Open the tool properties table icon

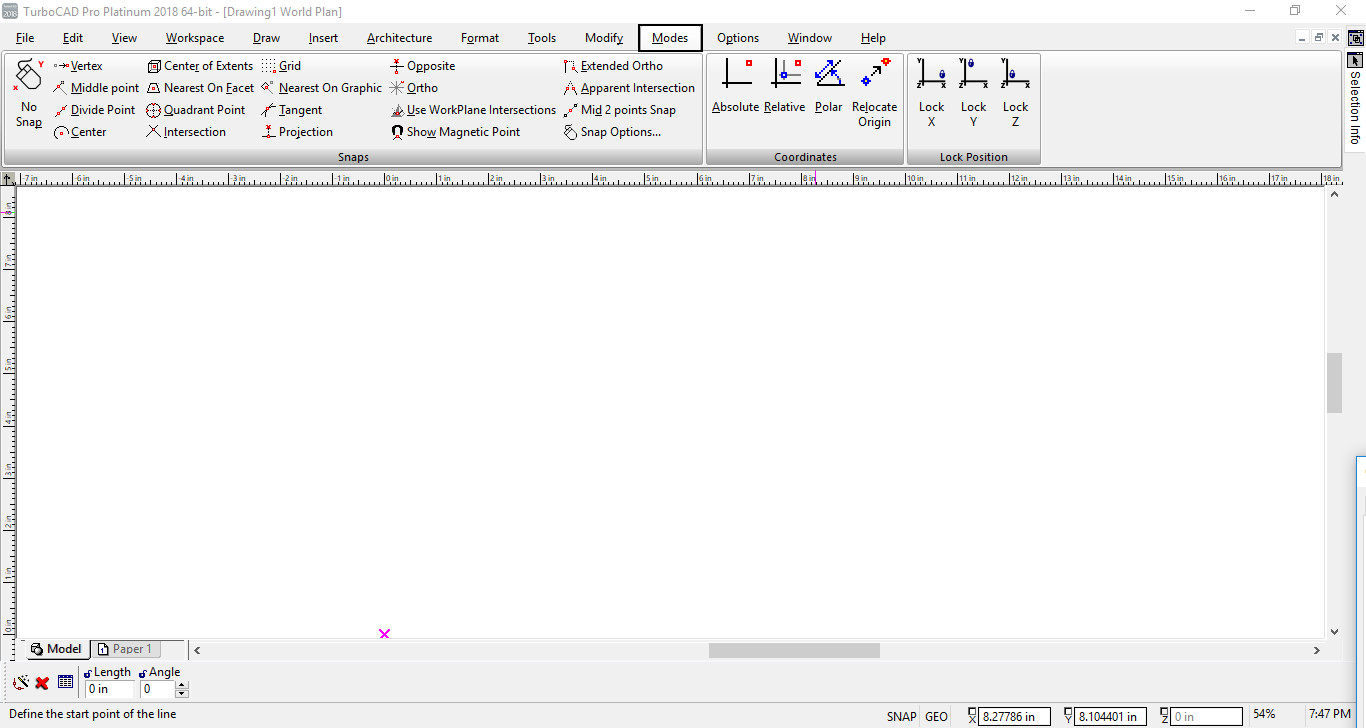click(x=65, y=682)
